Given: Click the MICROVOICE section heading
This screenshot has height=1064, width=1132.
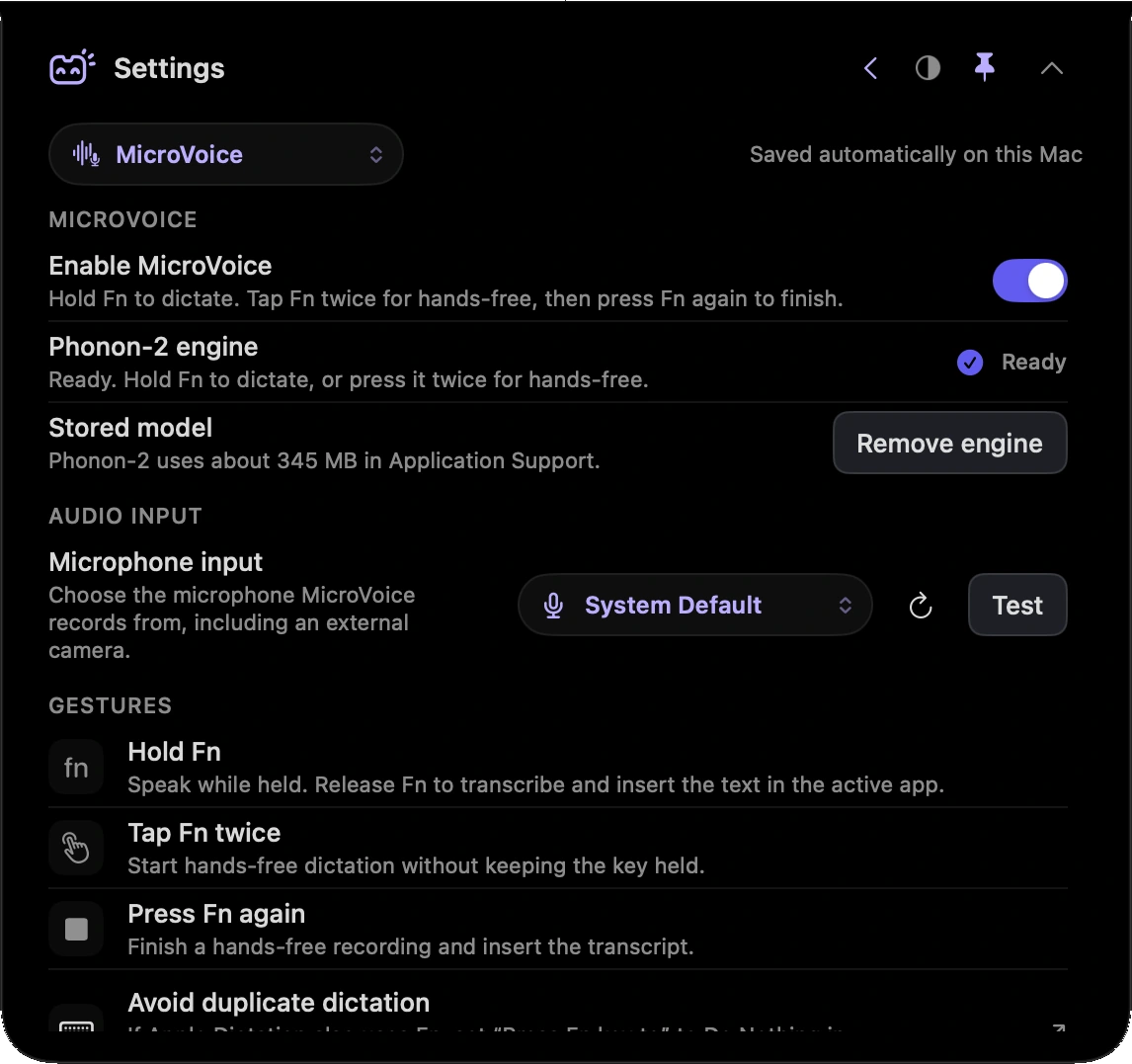Looking at the screenshot, I should click(x=122, y=219).
